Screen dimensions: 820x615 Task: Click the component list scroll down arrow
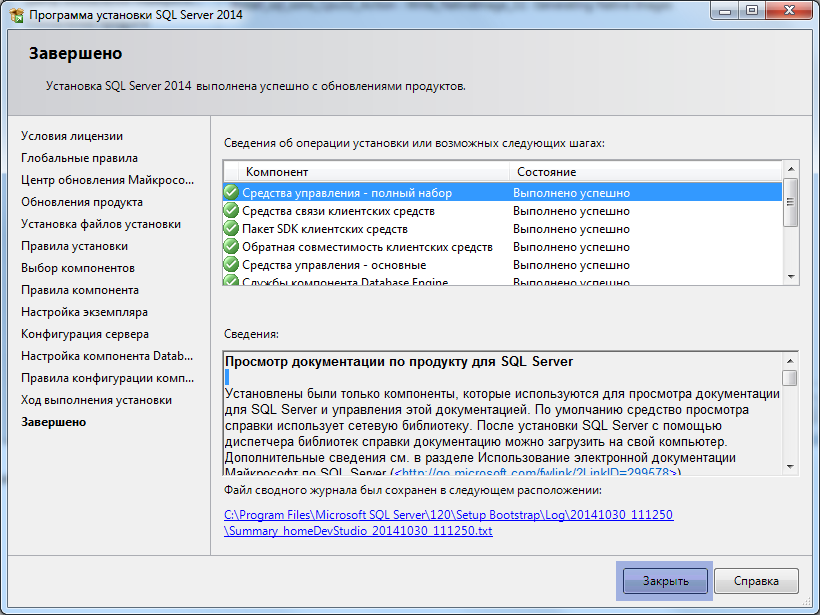pyautogui.click(x=791, y=277)
